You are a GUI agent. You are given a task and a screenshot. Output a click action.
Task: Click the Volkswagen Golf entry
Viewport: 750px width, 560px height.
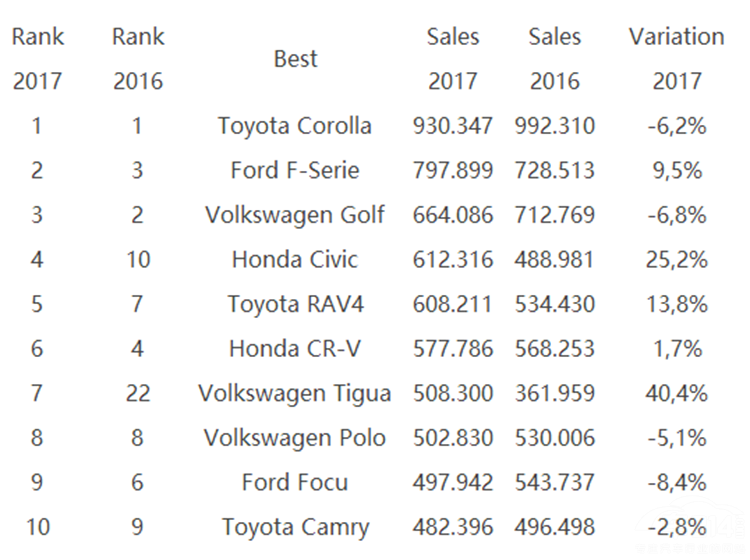[294, 215]
